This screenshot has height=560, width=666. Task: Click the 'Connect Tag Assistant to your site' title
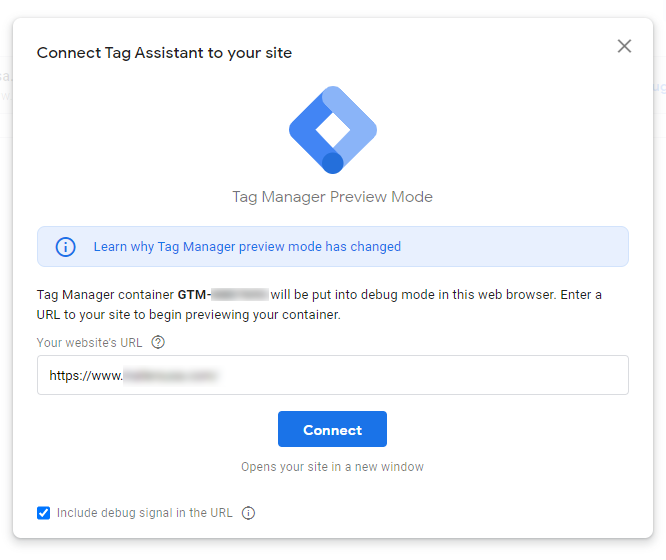click(x=164, y=53)
